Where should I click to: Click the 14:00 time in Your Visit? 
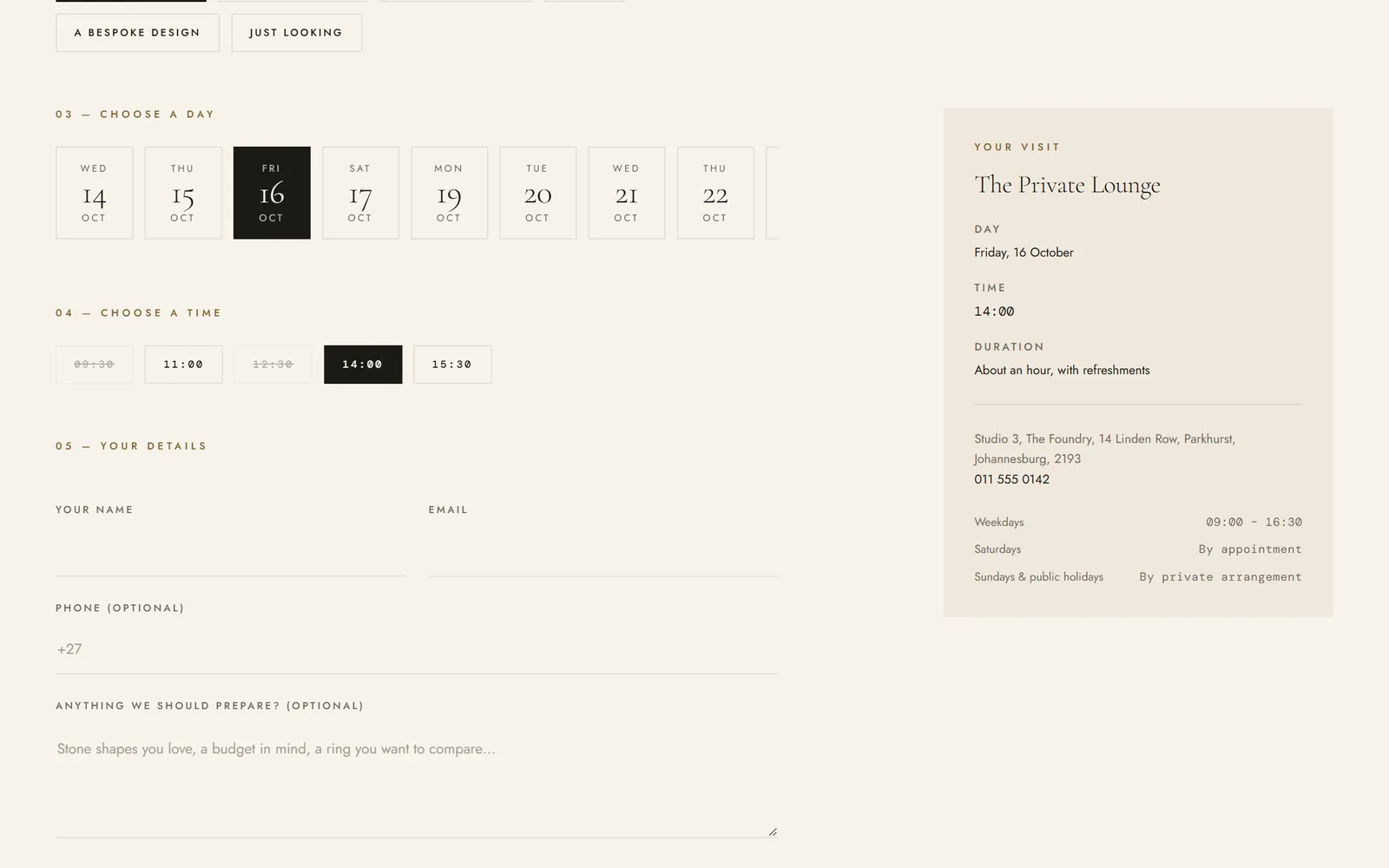pyautogui.click(x=994, y=312)
